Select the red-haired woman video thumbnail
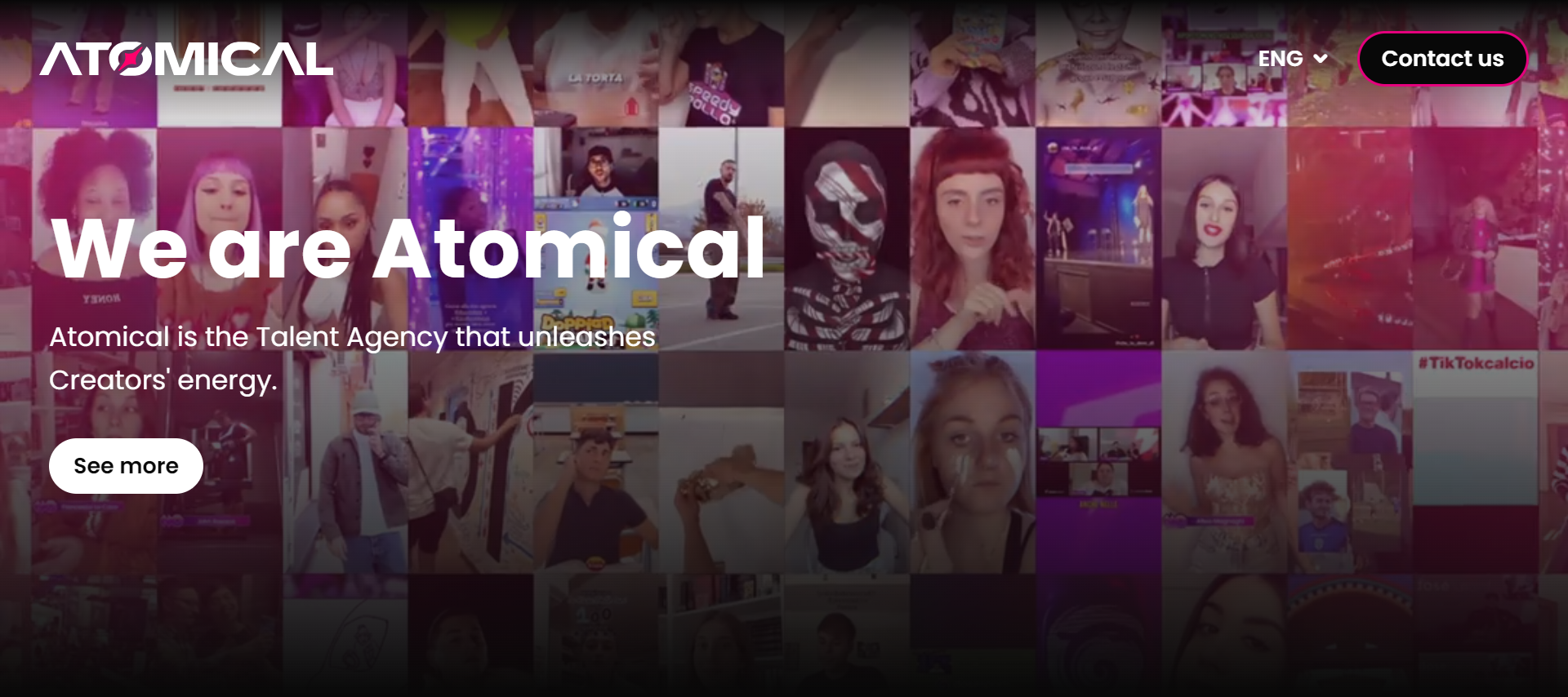This screenshot has width=1568, height=697. (973, 238)
